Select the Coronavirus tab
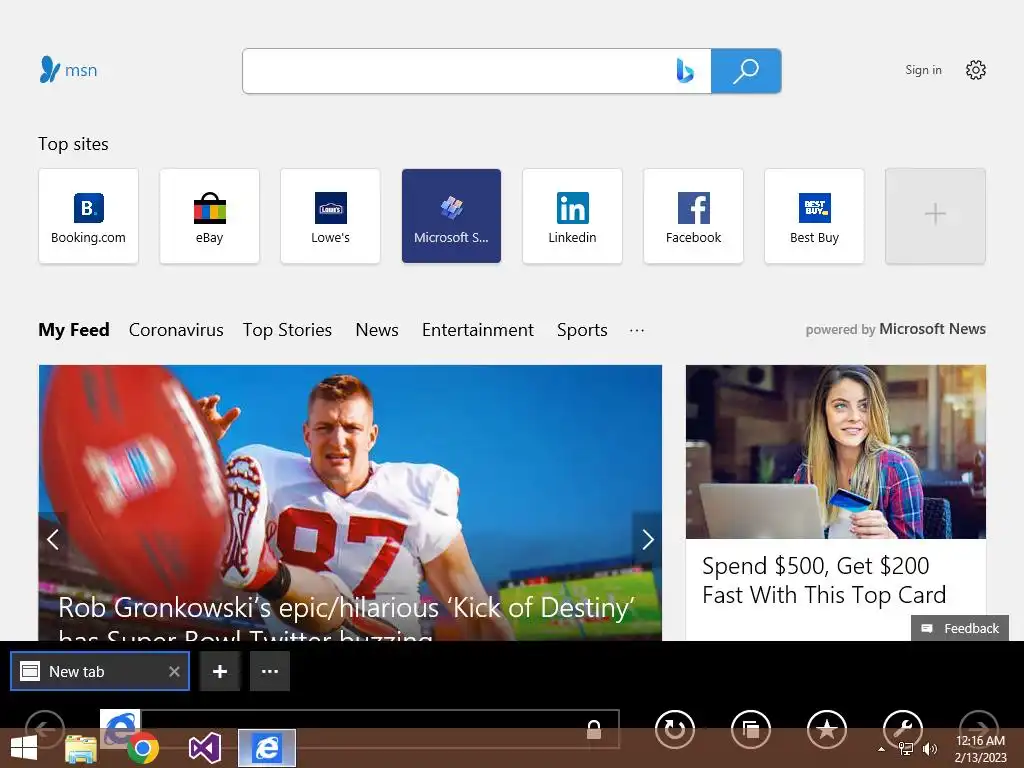 pyautogui.click(x=176, y=330)
